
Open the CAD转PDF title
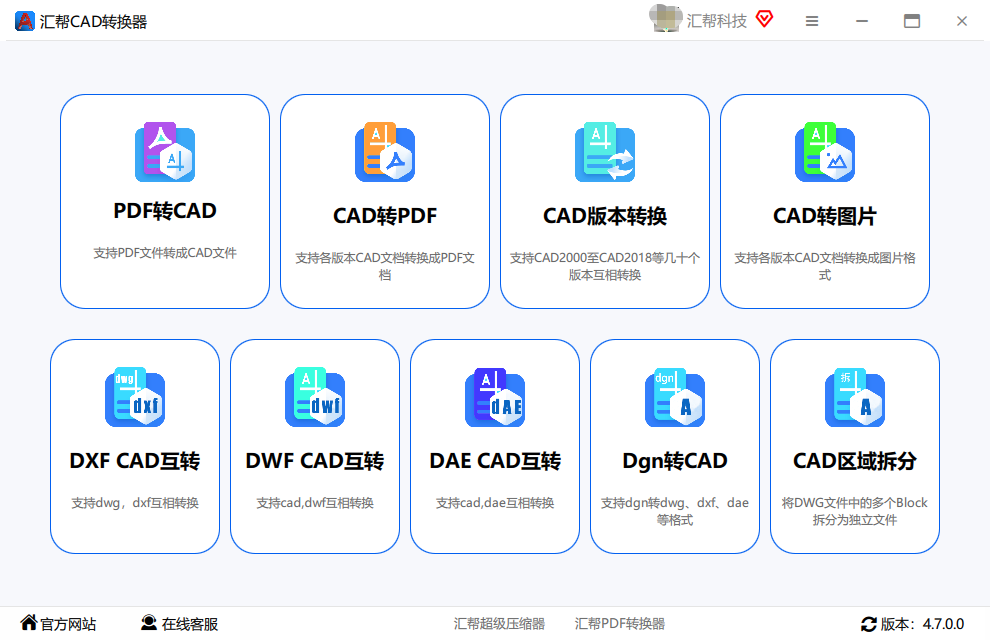tap(385, 216)
